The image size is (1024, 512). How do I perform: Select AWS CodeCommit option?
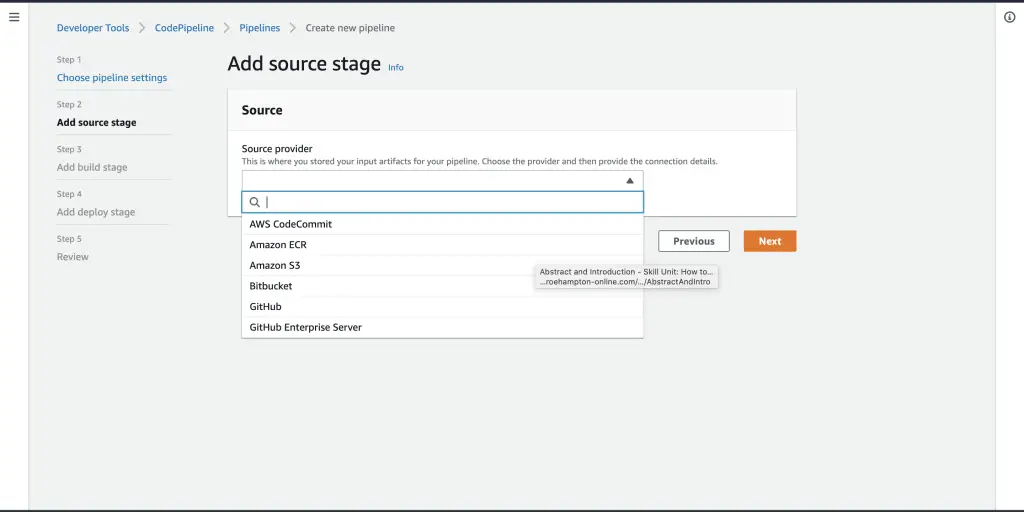click(443, 224)
